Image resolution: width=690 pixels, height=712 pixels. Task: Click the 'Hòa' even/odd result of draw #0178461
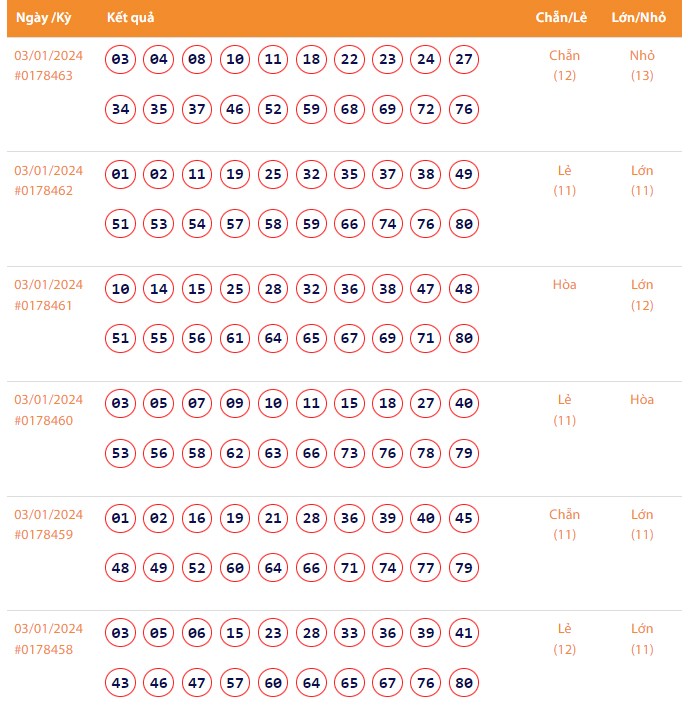coord(565,285)
